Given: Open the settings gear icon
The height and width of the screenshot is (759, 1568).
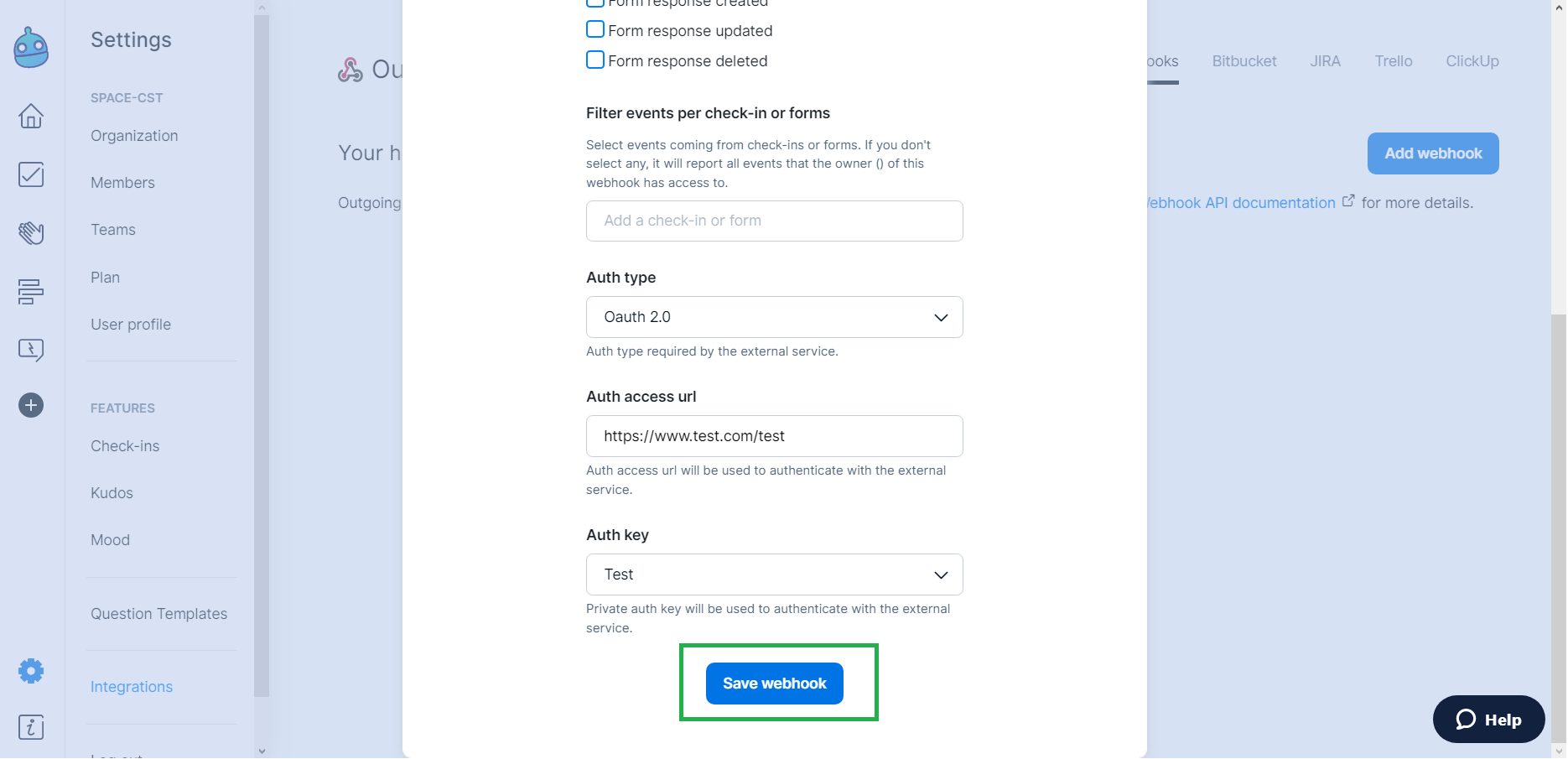Looking at the screenshot, I should point(31,671).
